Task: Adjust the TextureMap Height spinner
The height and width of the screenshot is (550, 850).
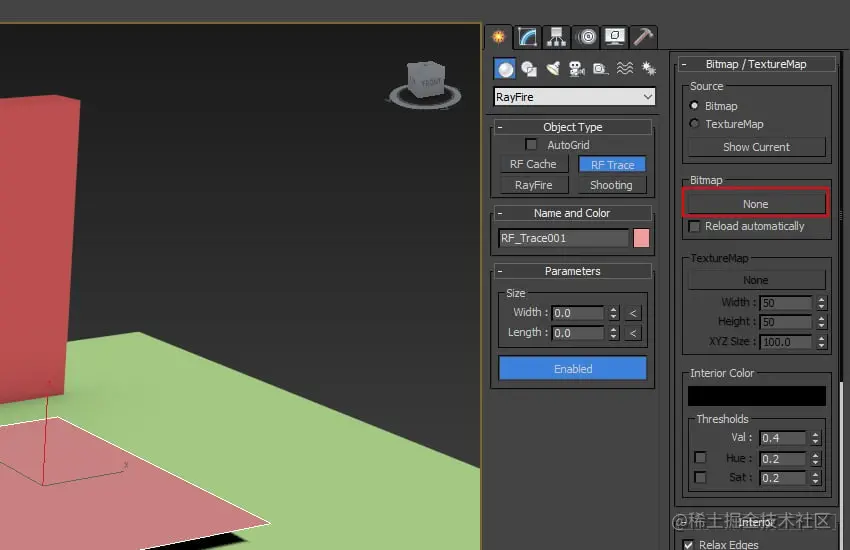Action: pos(822,322)
